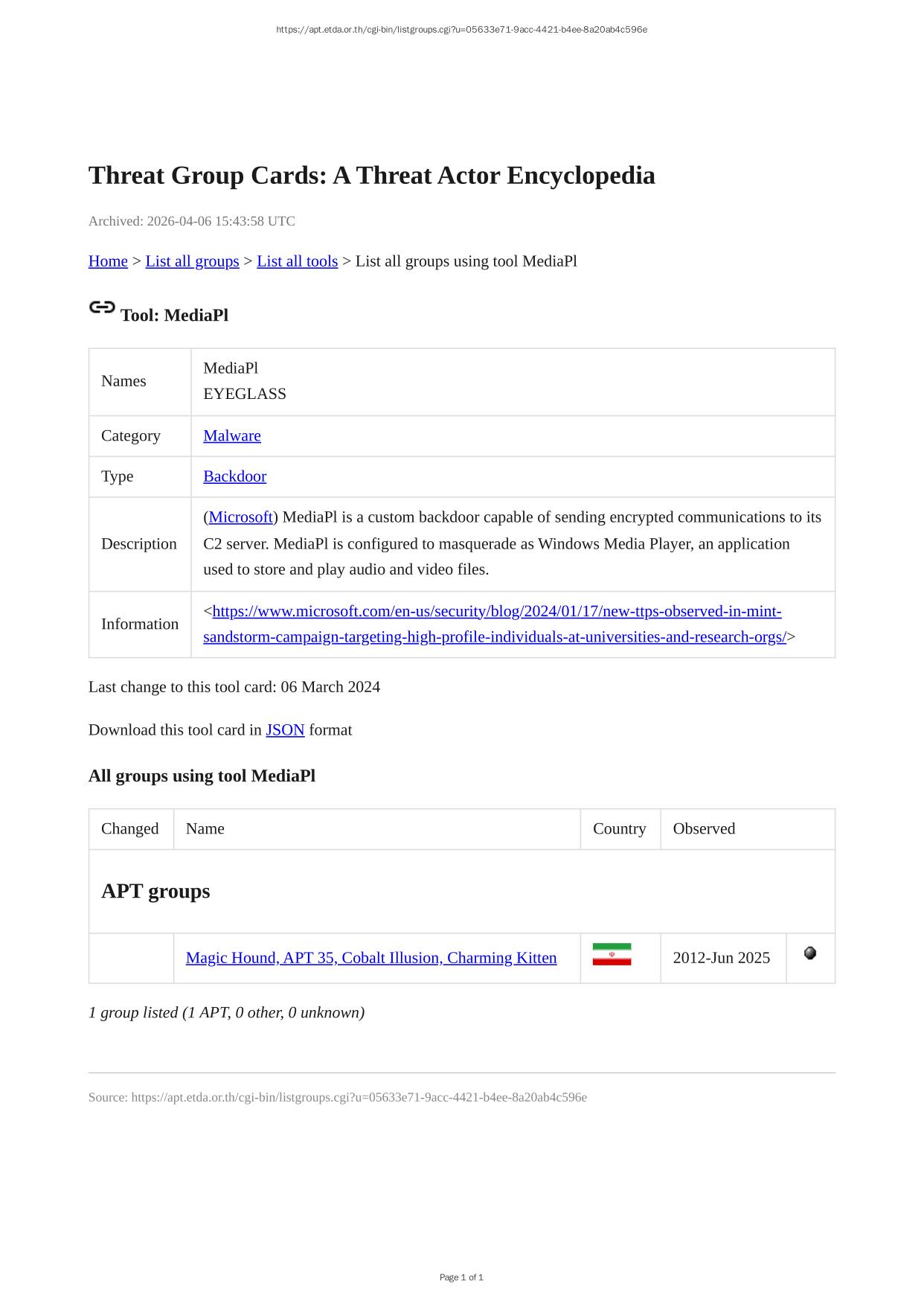Open the Microsoft security blog URL

(x=496, y=612)
